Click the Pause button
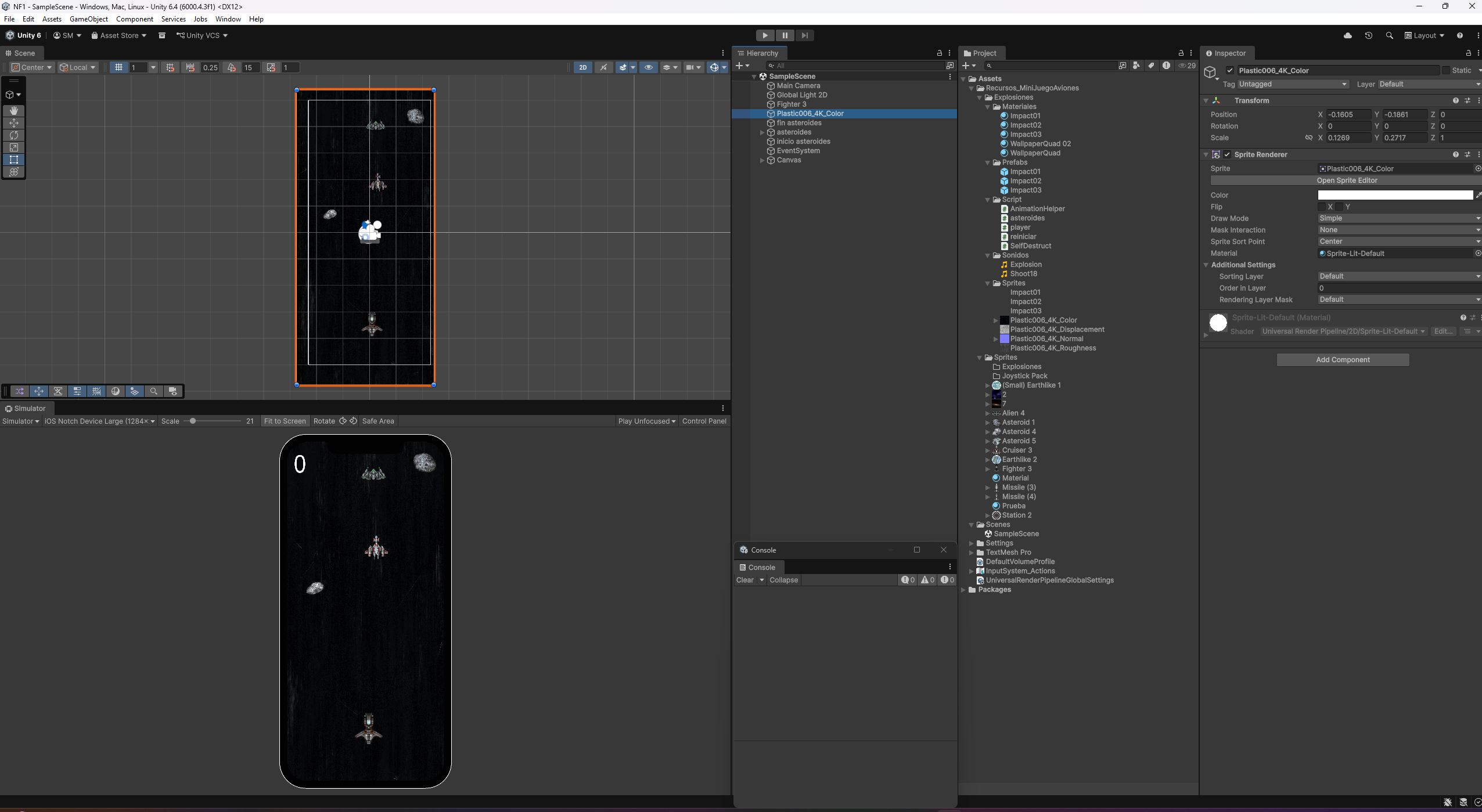 click(785, 35)
